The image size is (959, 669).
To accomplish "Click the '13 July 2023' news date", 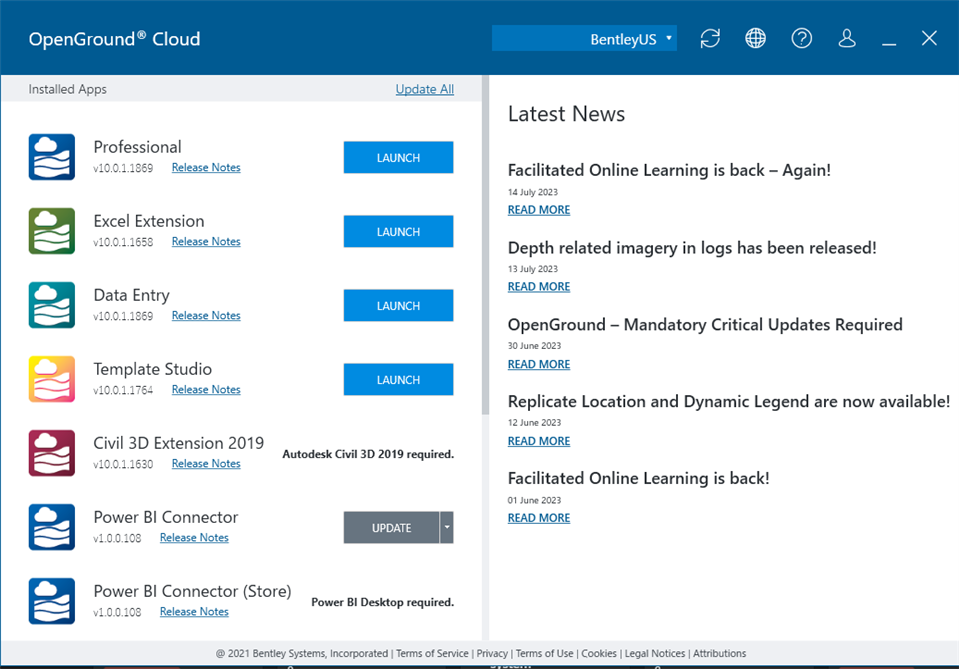I will (533, 268).
